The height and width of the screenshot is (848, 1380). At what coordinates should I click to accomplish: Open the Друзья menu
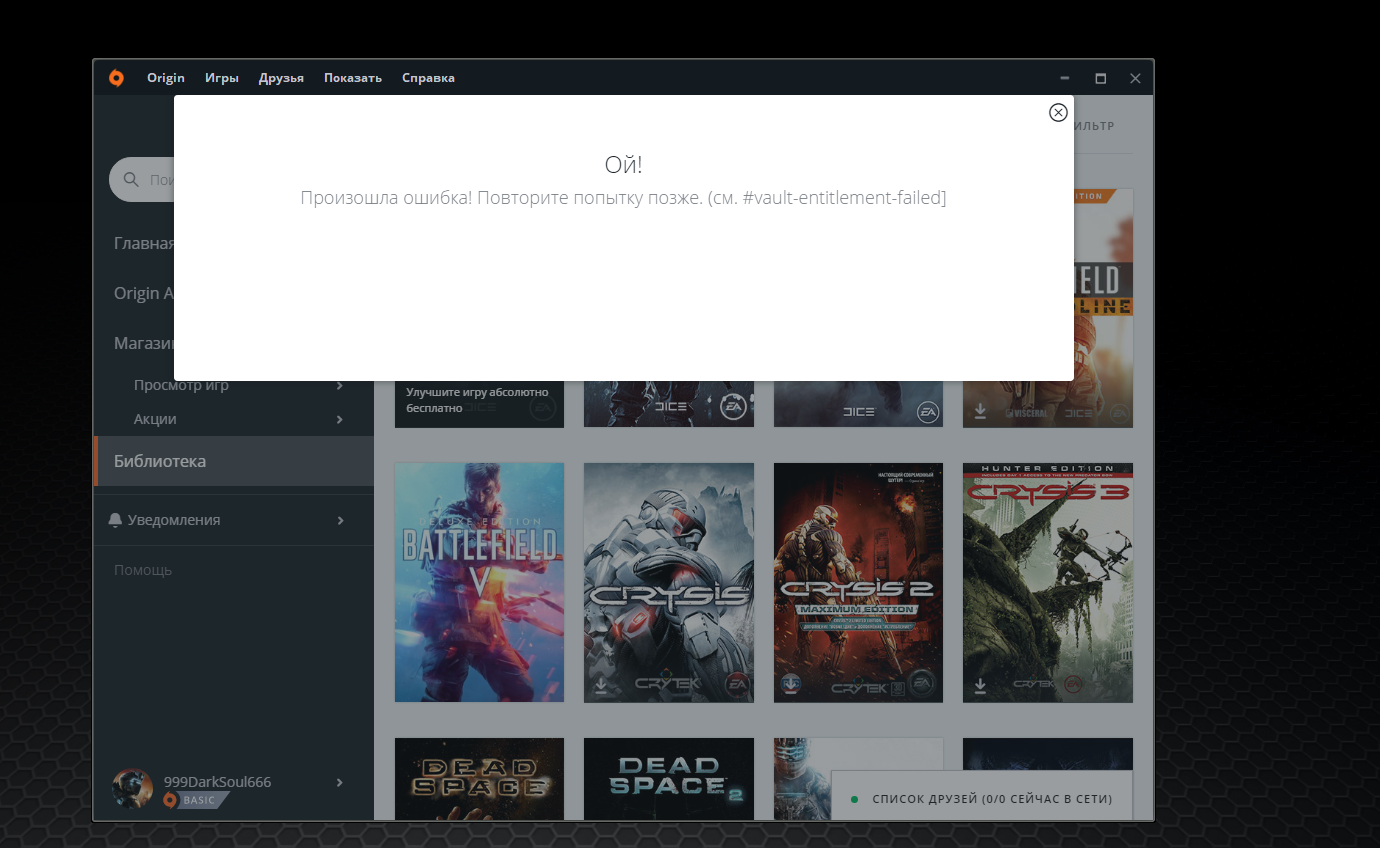pyautogui.click(x=281, y=78)
